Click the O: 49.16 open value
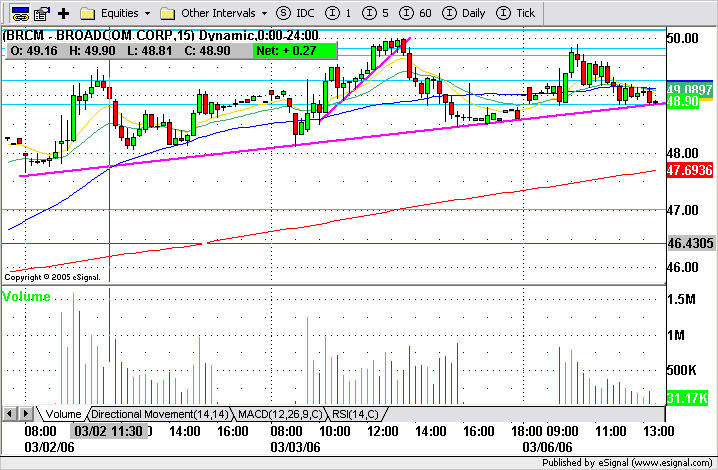This screenshot has height=470, width=718. click(34, 51)
